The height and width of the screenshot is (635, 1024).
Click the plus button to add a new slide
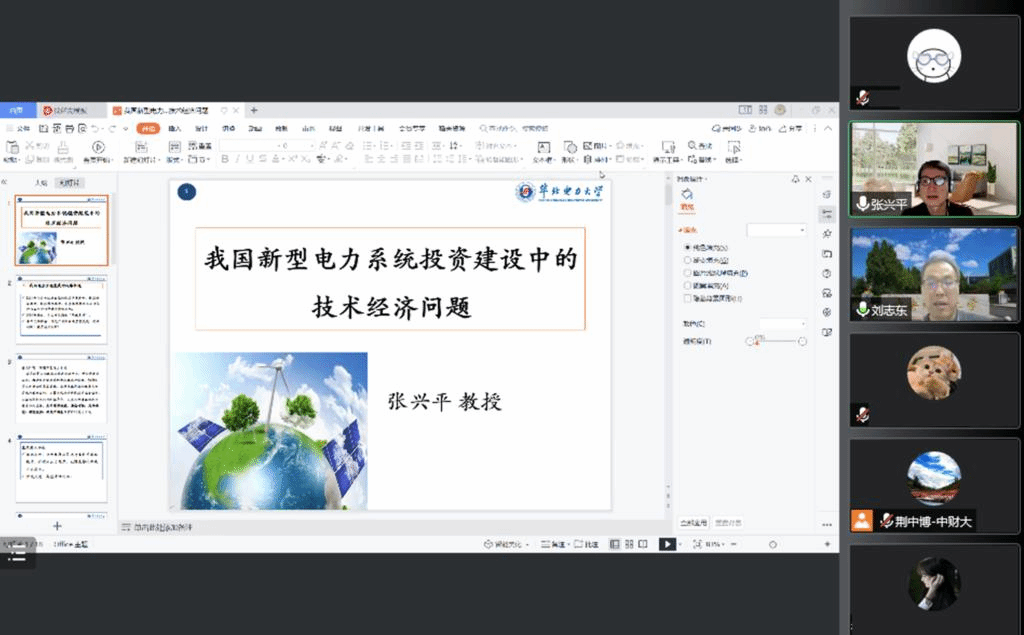[x=57, y=525]
